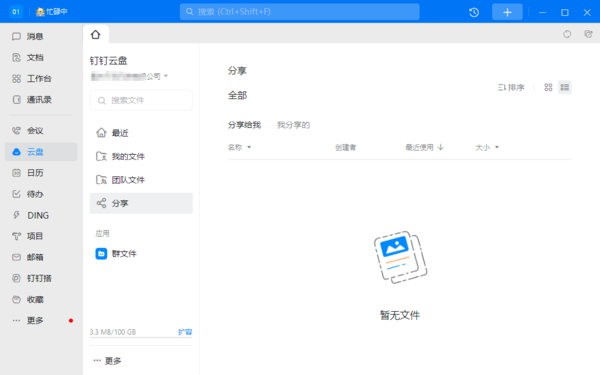Click the home tab icon
This screenshot has height=375, width=600.
tap(96, 35)
